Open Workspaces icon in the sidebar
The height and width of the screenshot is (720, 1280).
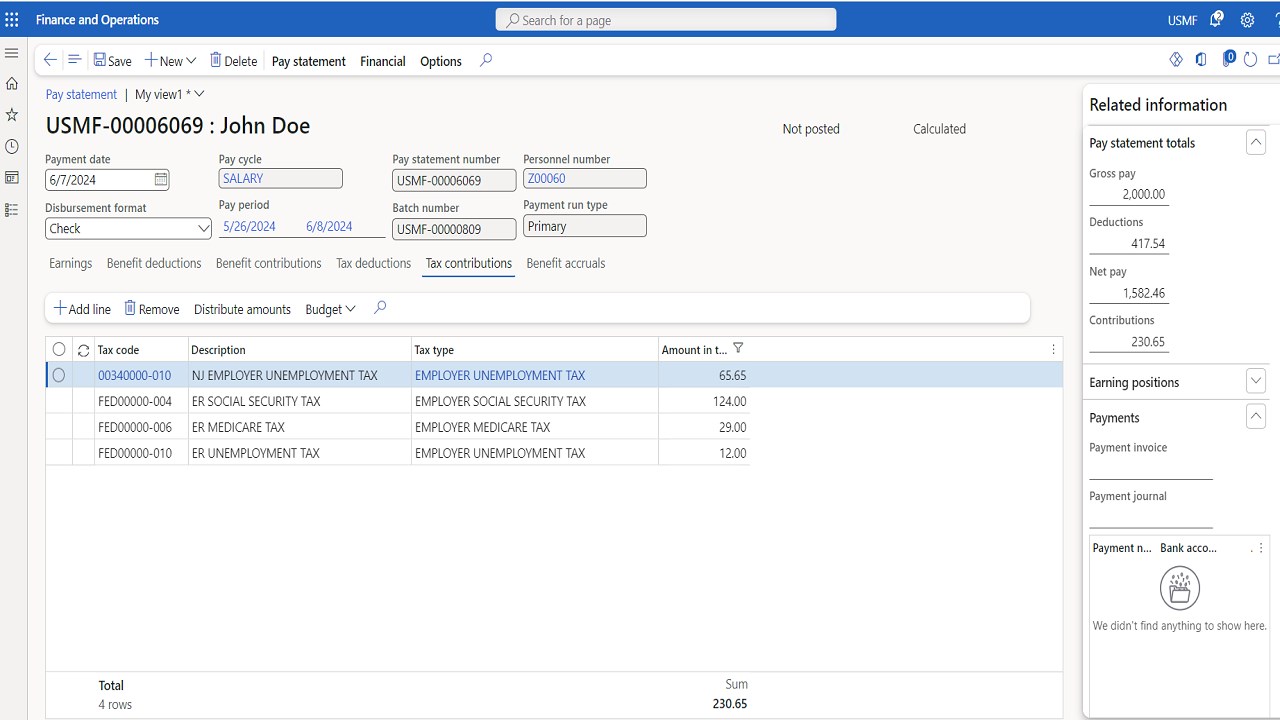[x=12, y=178]
